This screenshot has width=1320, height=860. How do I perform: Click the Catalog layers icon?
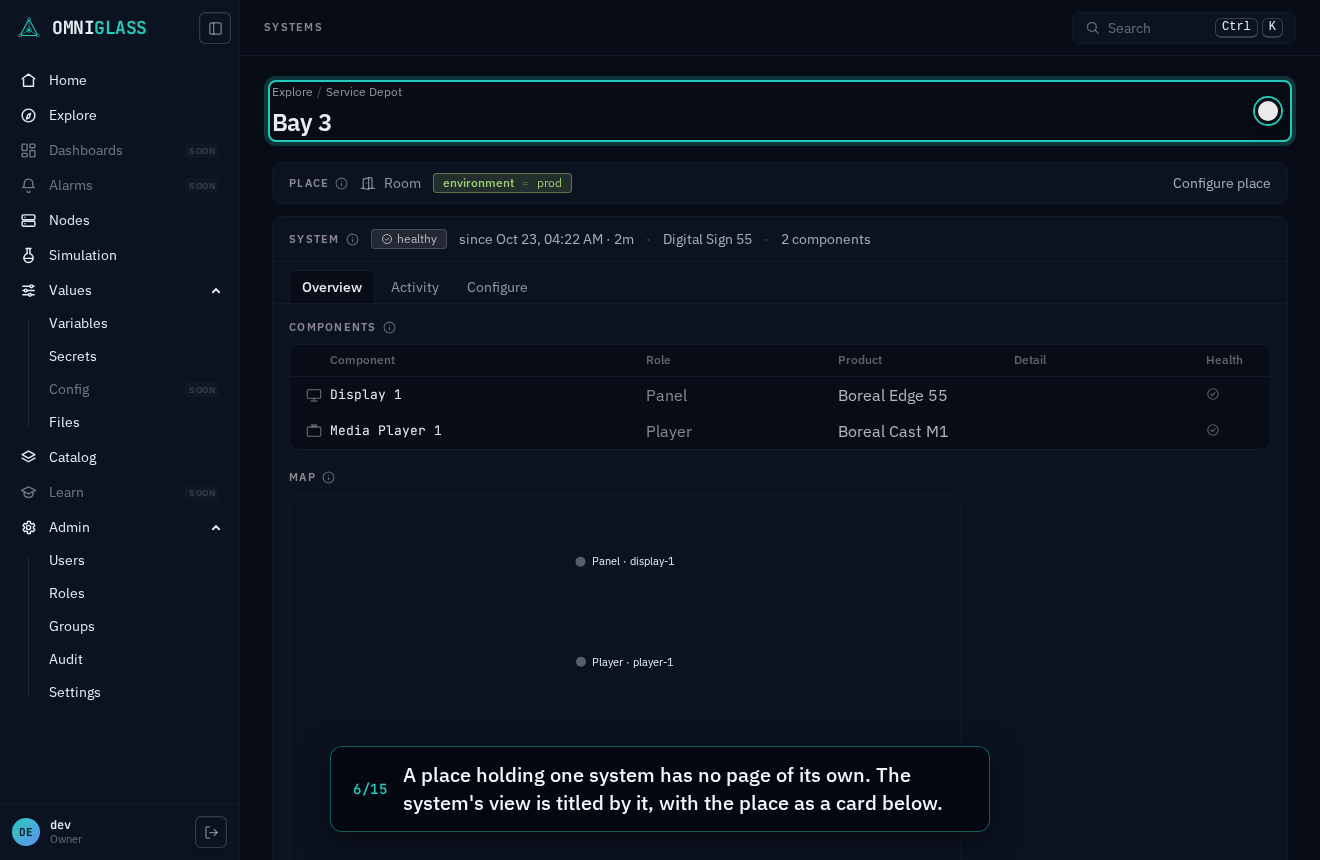tap(29, 457)
